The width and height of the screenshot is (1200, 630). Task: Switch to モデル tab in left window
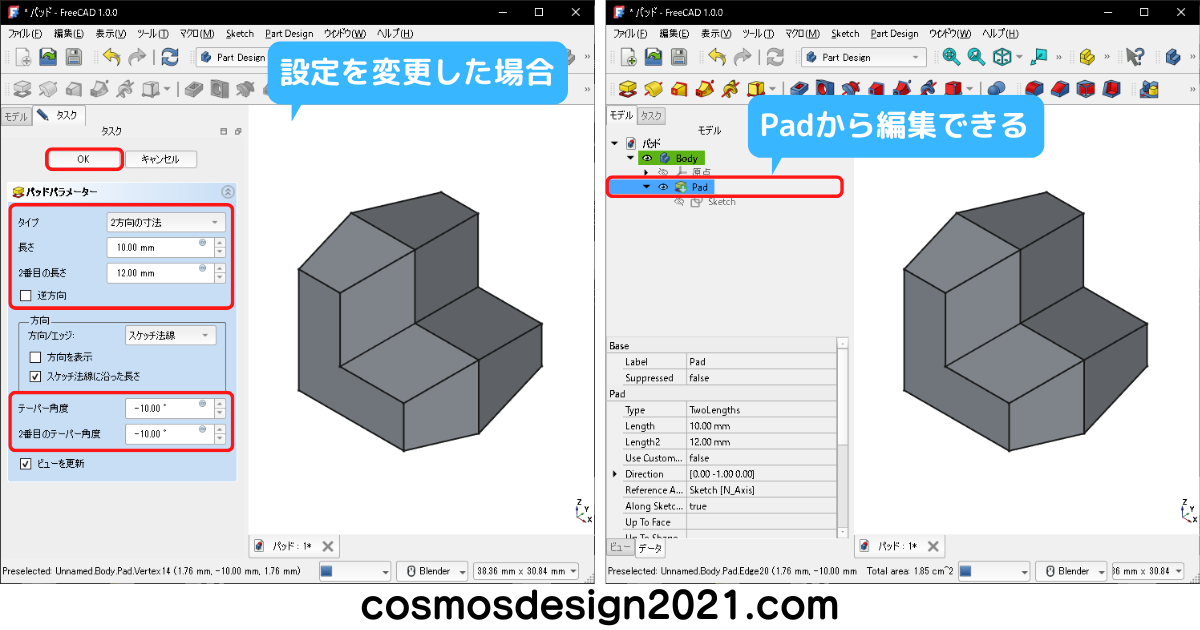[16, 116]
